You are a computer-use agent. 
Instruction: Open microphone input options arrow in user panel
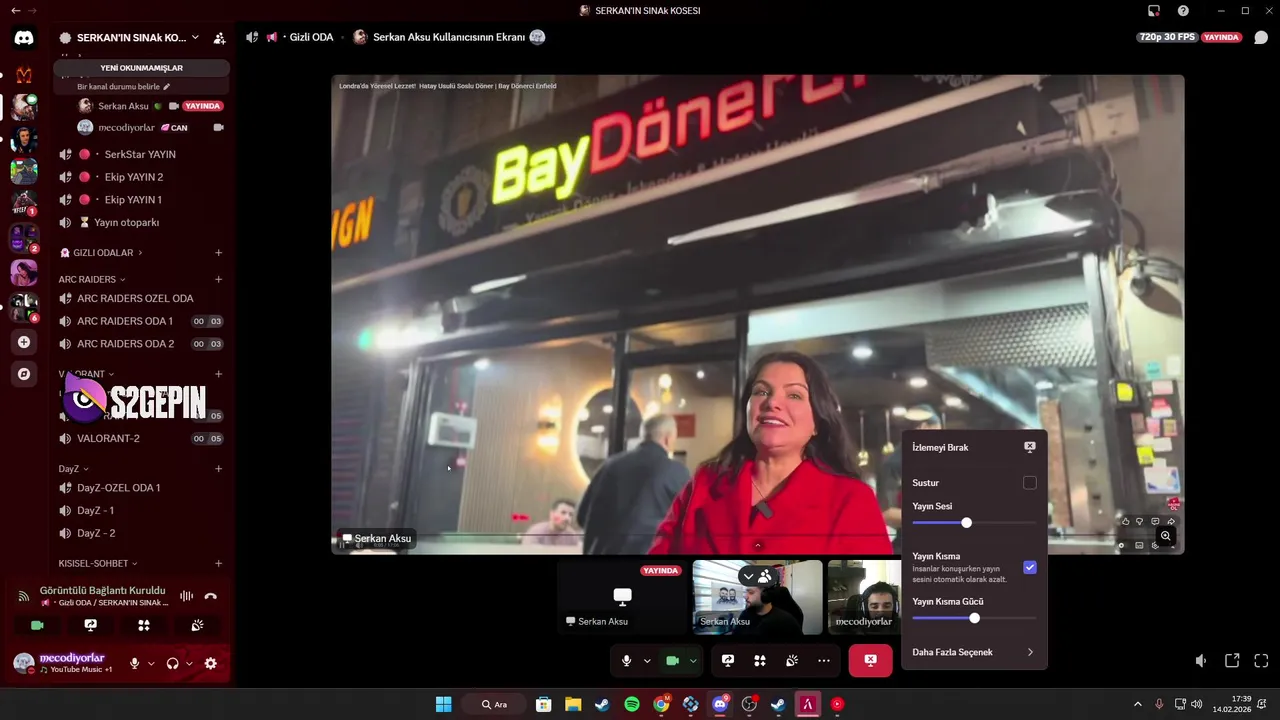click(151, 663)
